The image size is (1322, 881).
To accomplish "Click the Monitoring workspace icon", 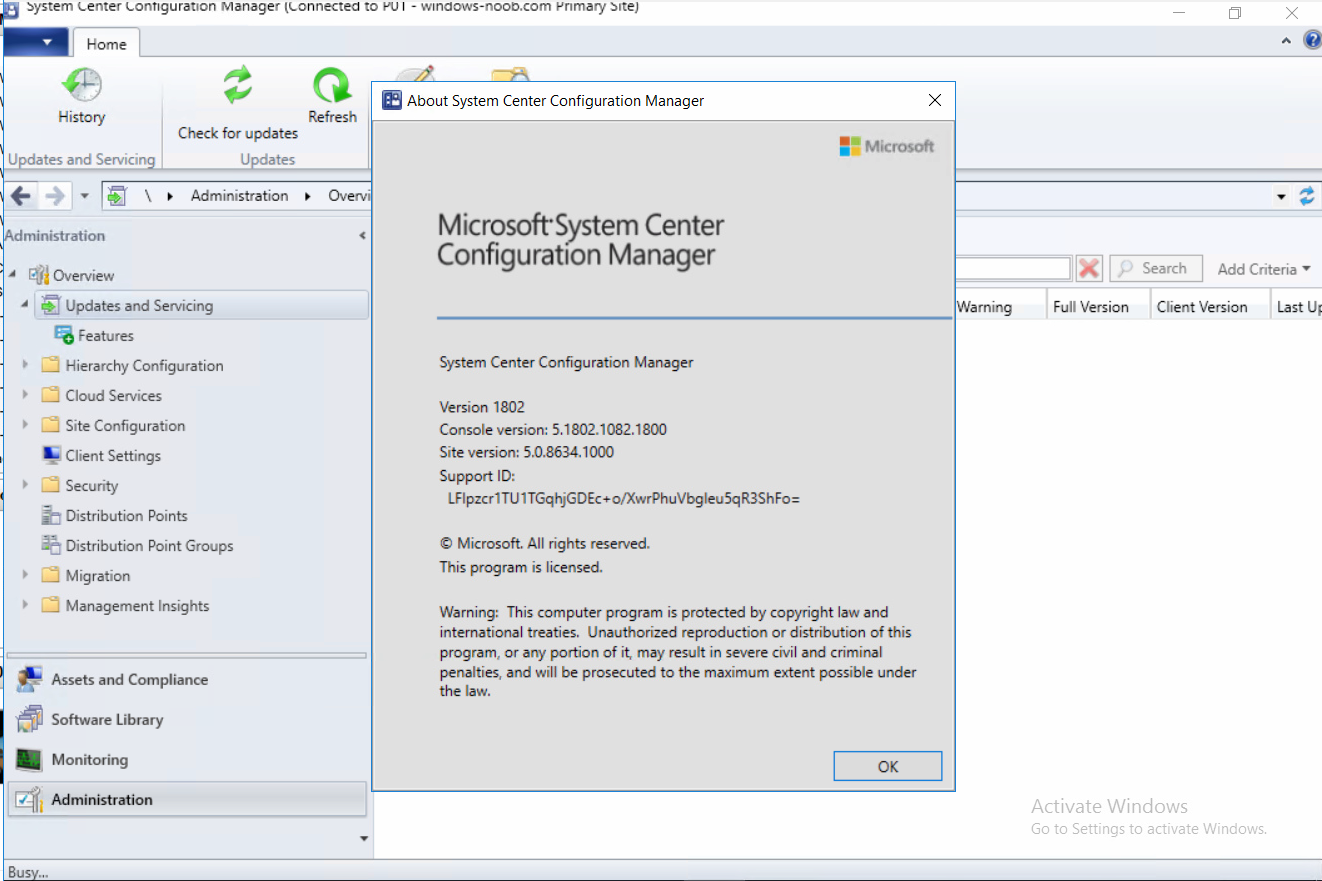I will pyautogui.click(x=29, y=759).
